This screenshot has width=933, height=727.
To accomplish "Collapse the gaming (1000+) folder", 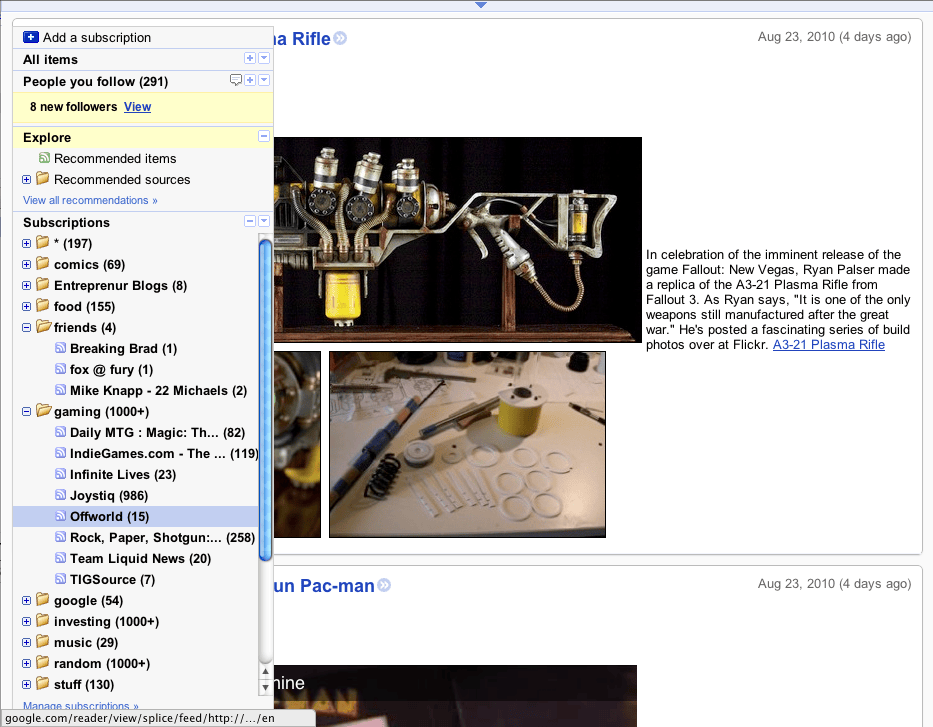I will (26, 412).
